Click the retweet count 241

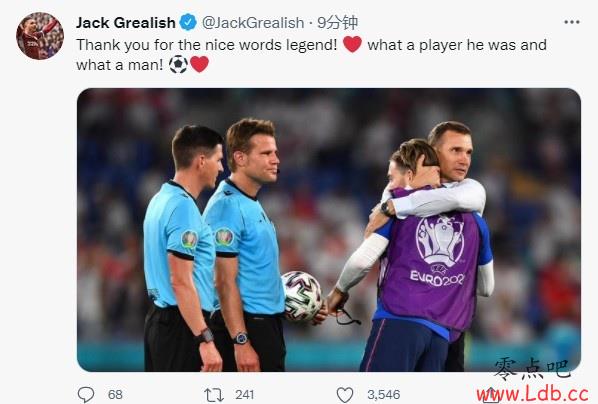tap(244, 394)
